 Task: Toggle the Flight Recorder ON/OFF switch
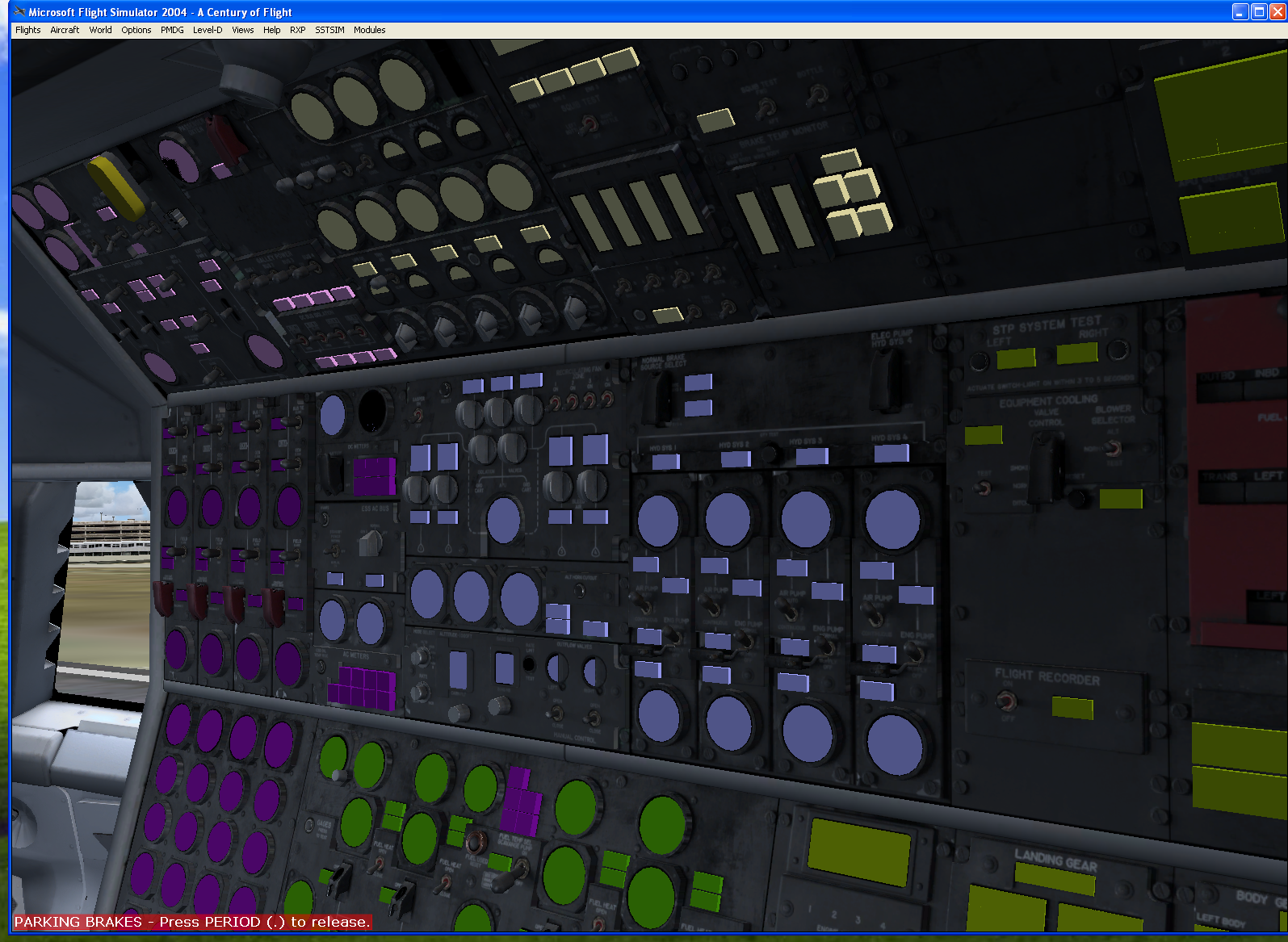click(x=1005, y=701)
